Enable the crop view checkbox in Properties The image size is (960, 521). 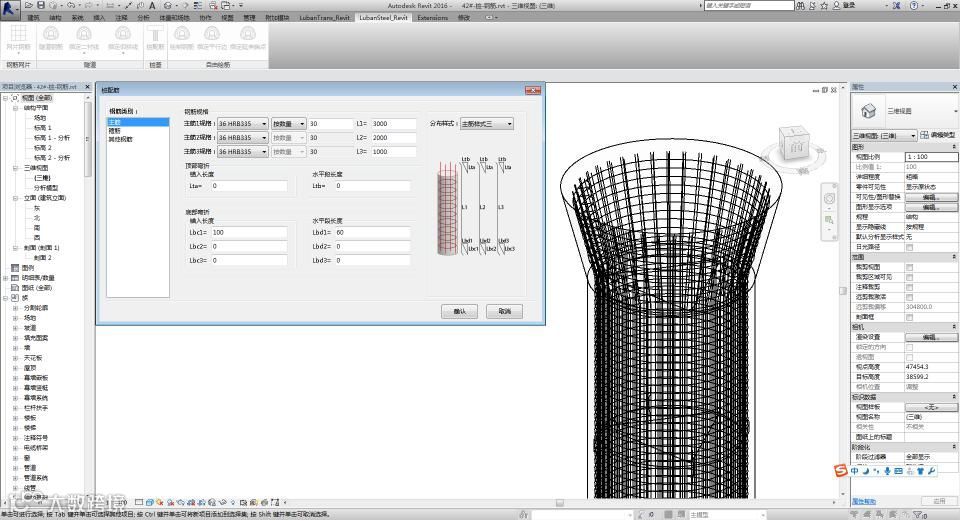click(x=909, y=268)
